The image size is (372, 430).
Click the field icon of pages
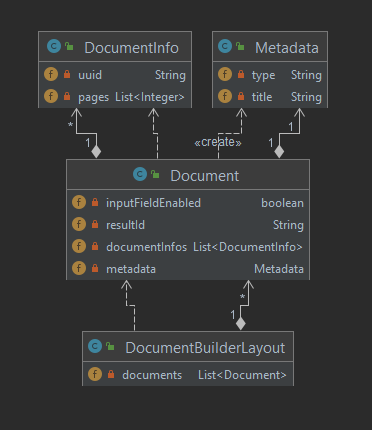(x=51, y=96)
